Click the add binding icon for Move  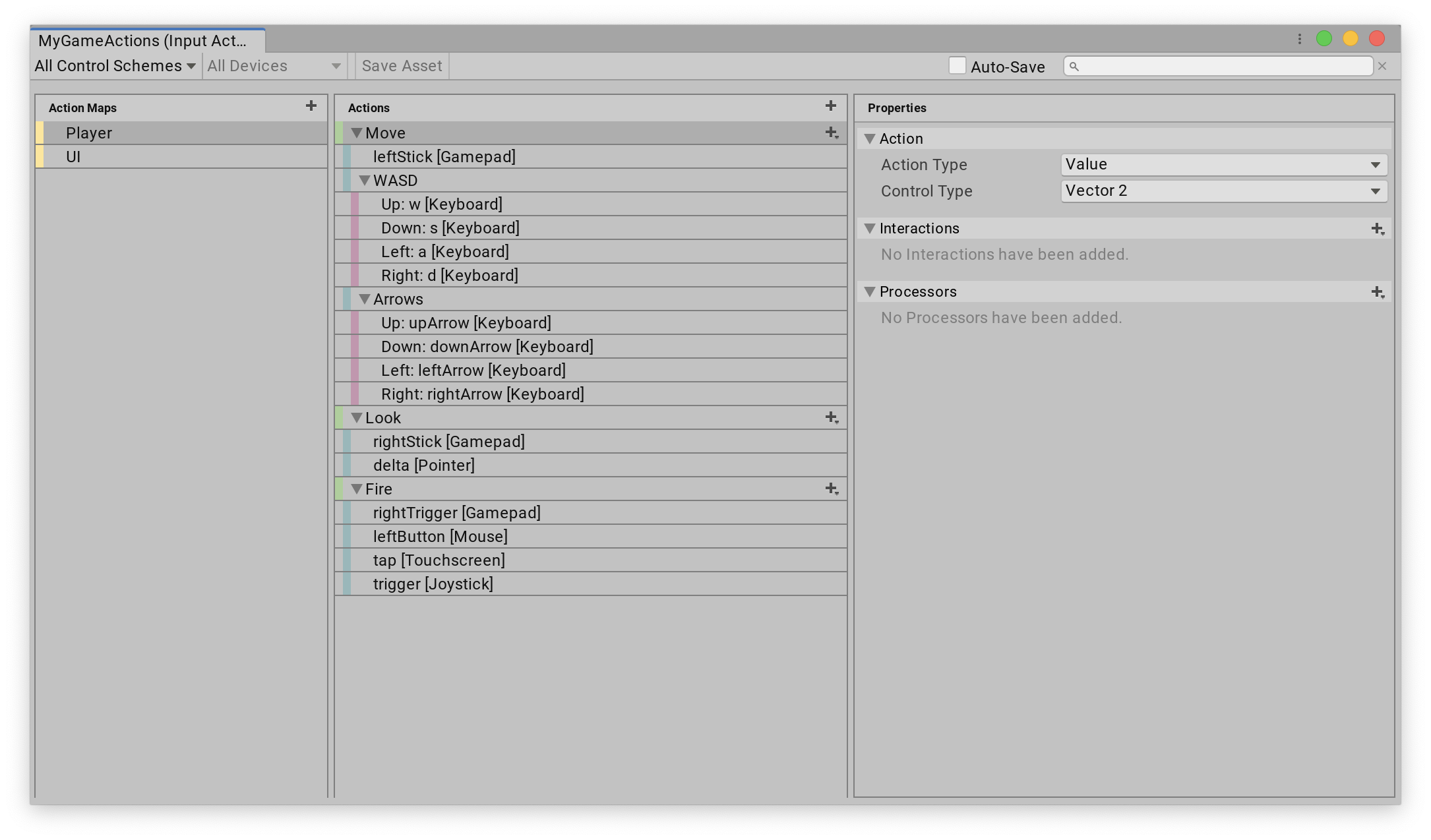point(832,132)
